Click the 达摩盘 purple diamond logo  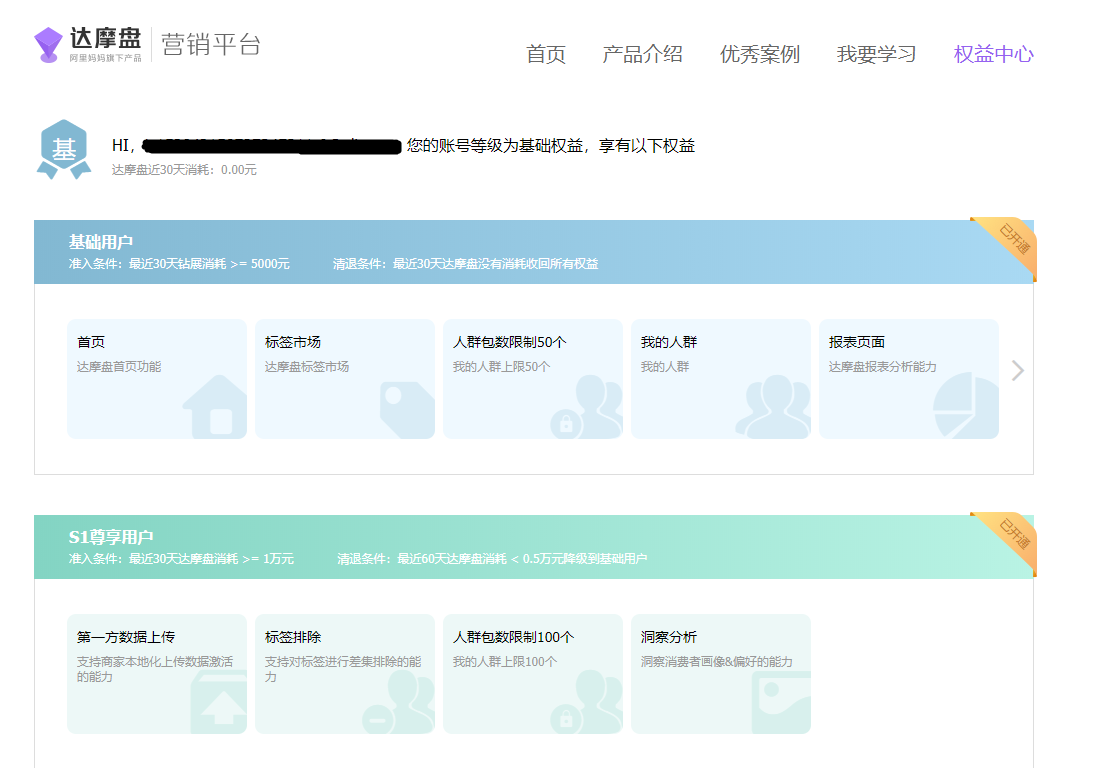pos(48,45)
